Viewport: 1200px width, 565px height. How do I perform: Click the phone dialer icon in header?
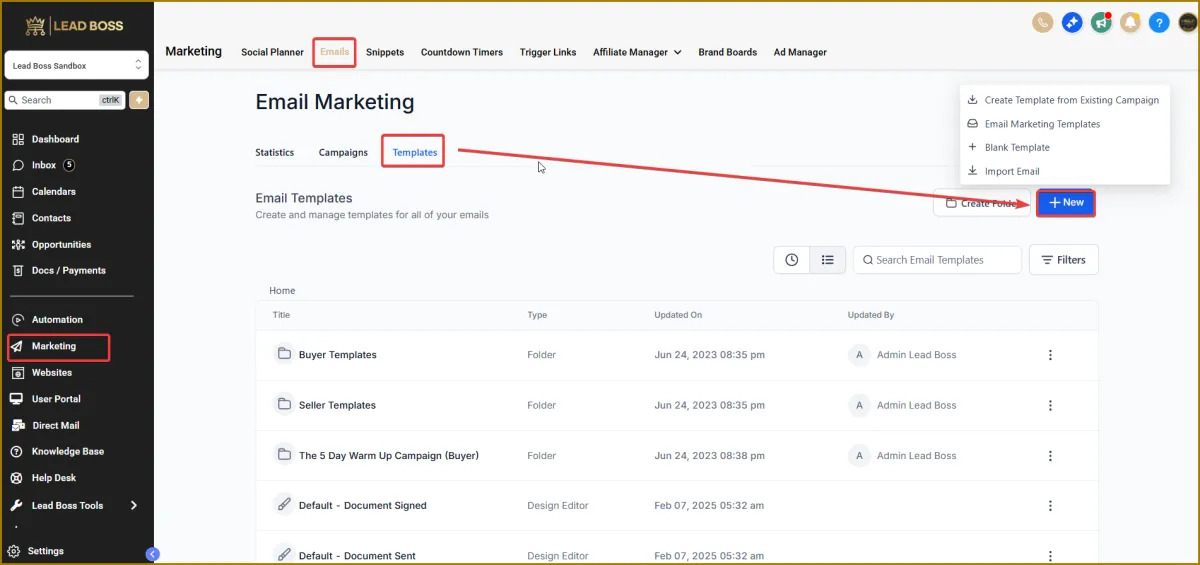point(1043,22)
